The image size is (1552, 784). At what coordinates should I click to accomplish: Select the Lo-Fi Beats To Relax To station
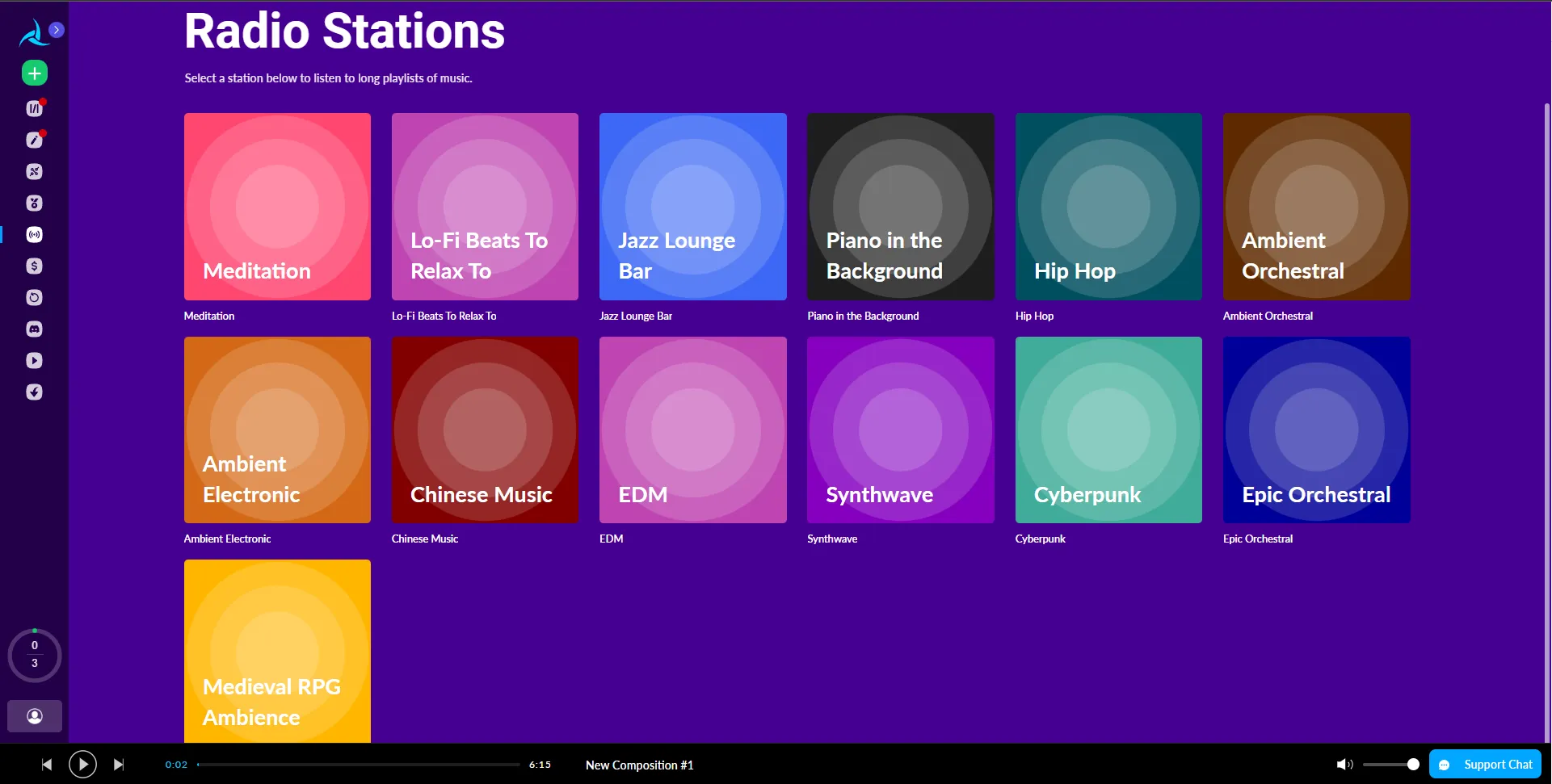click(485, 207)
